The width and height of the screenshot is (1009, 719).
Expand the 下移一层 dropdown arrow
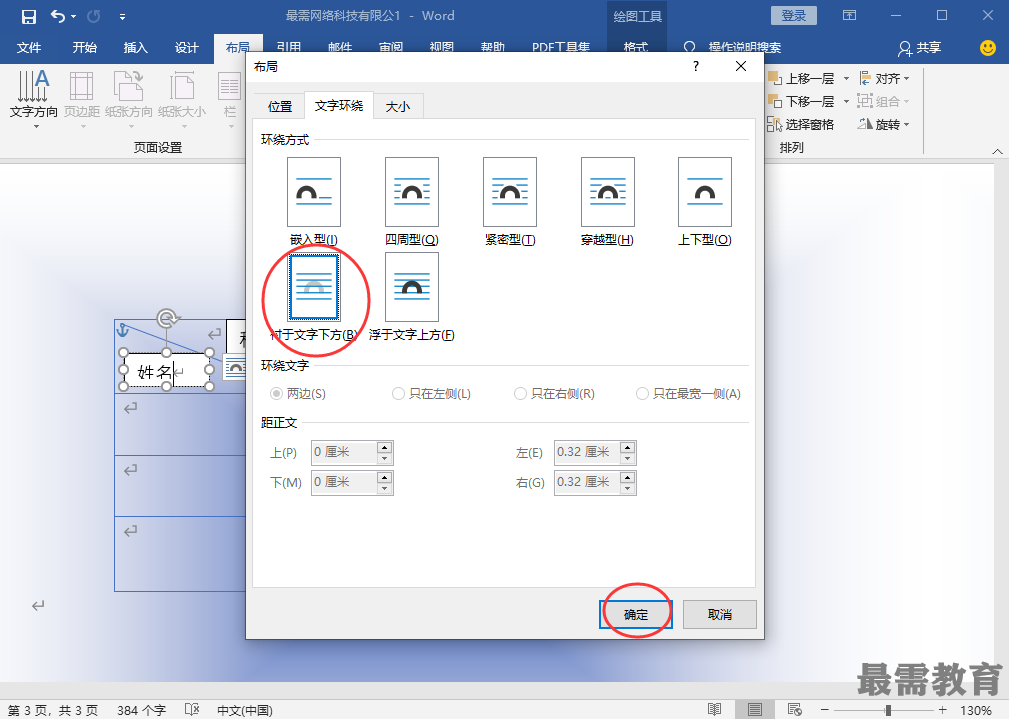[846, 102]
